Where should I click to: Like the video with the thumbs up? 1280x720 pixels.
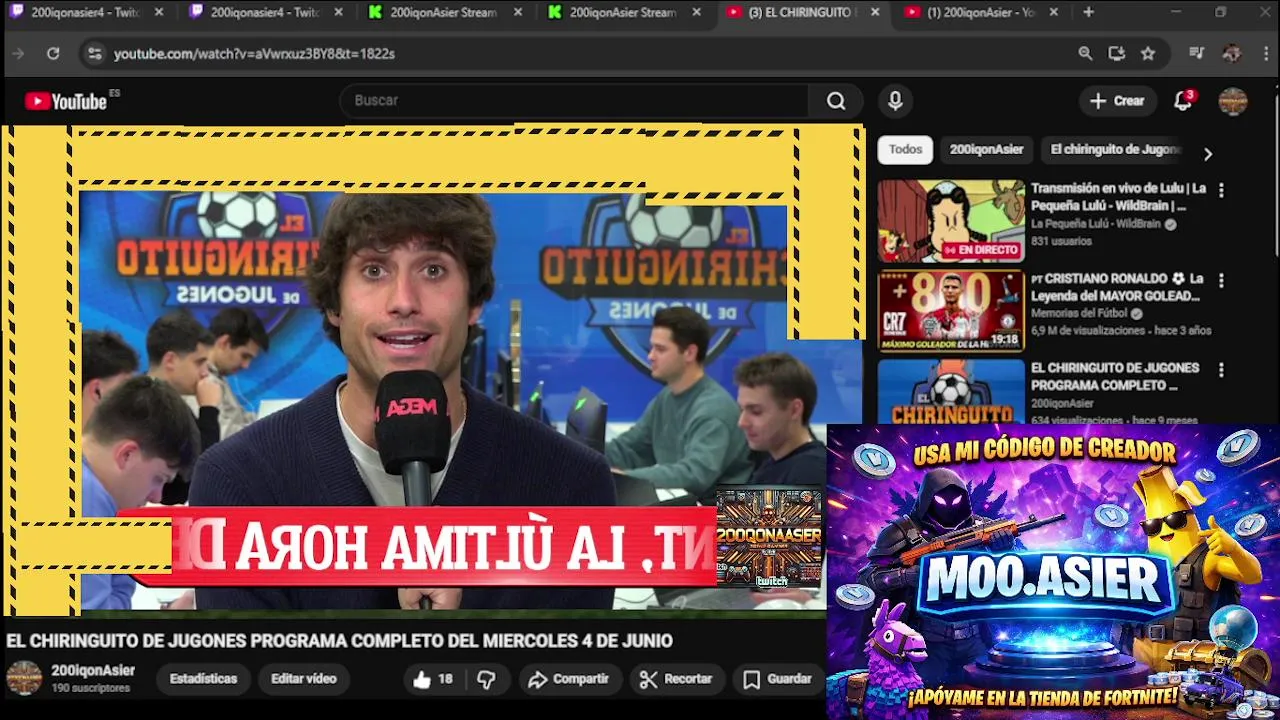pos(433,679)
